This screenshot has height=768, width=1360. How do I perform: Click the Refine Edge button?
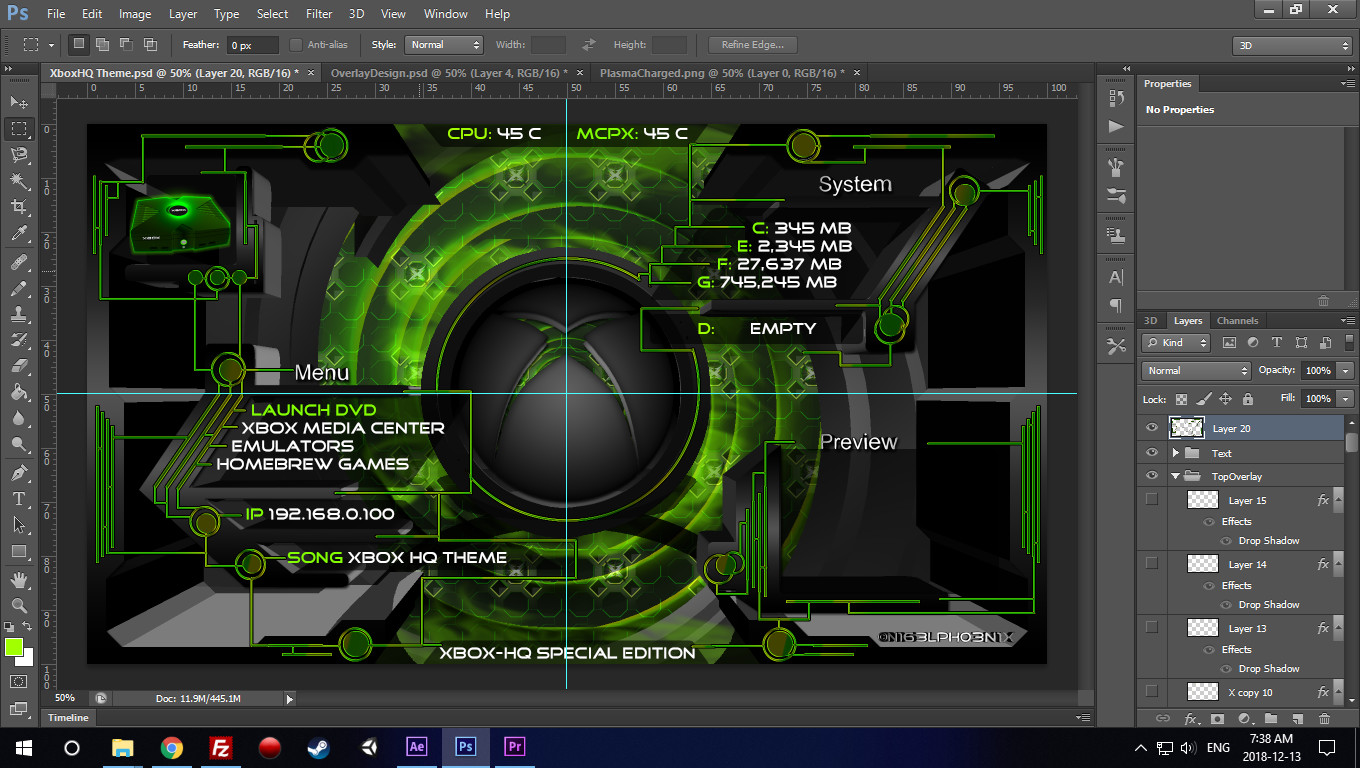pos(753,44)
